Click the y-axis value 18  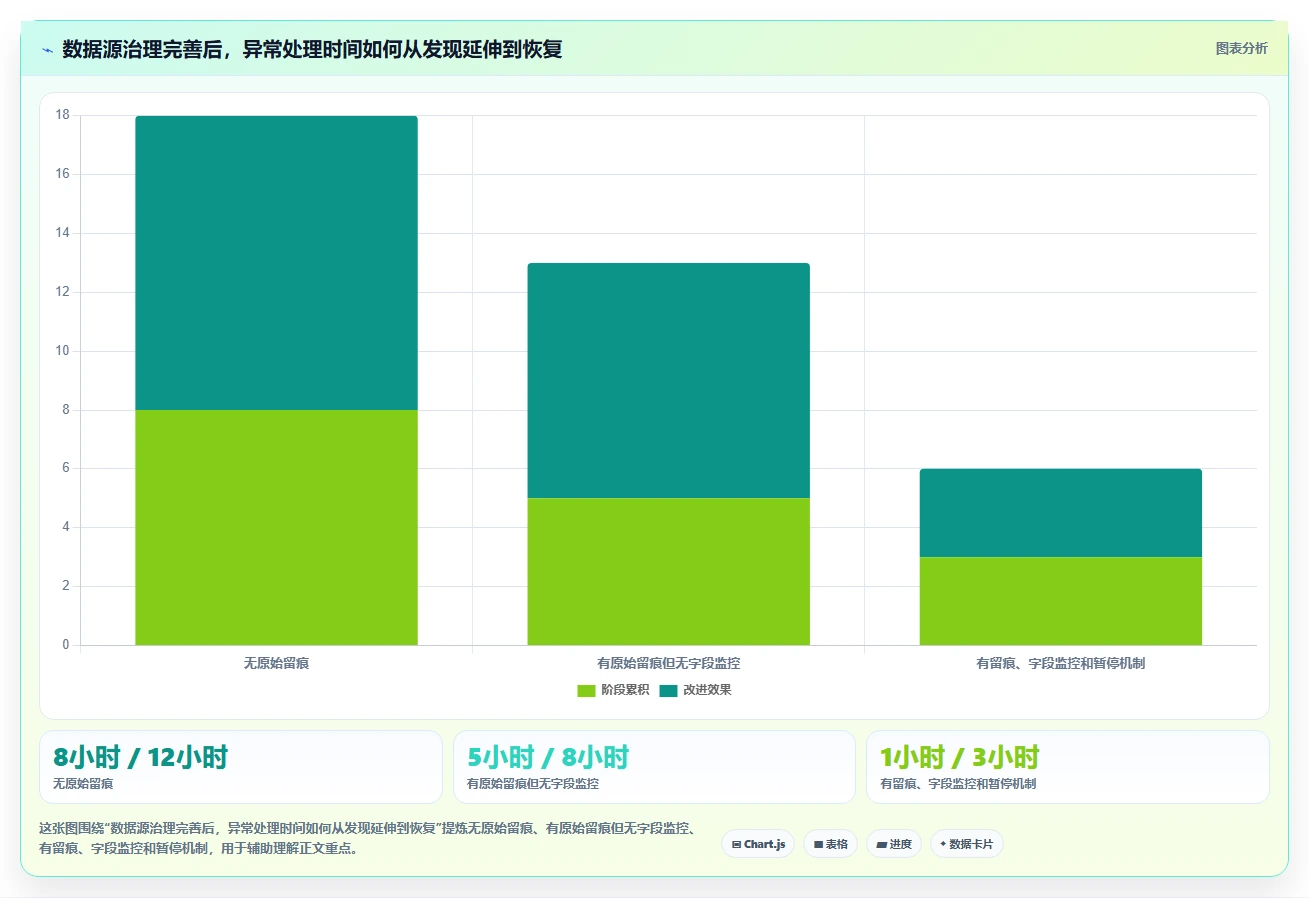click(x=62, y=115)
